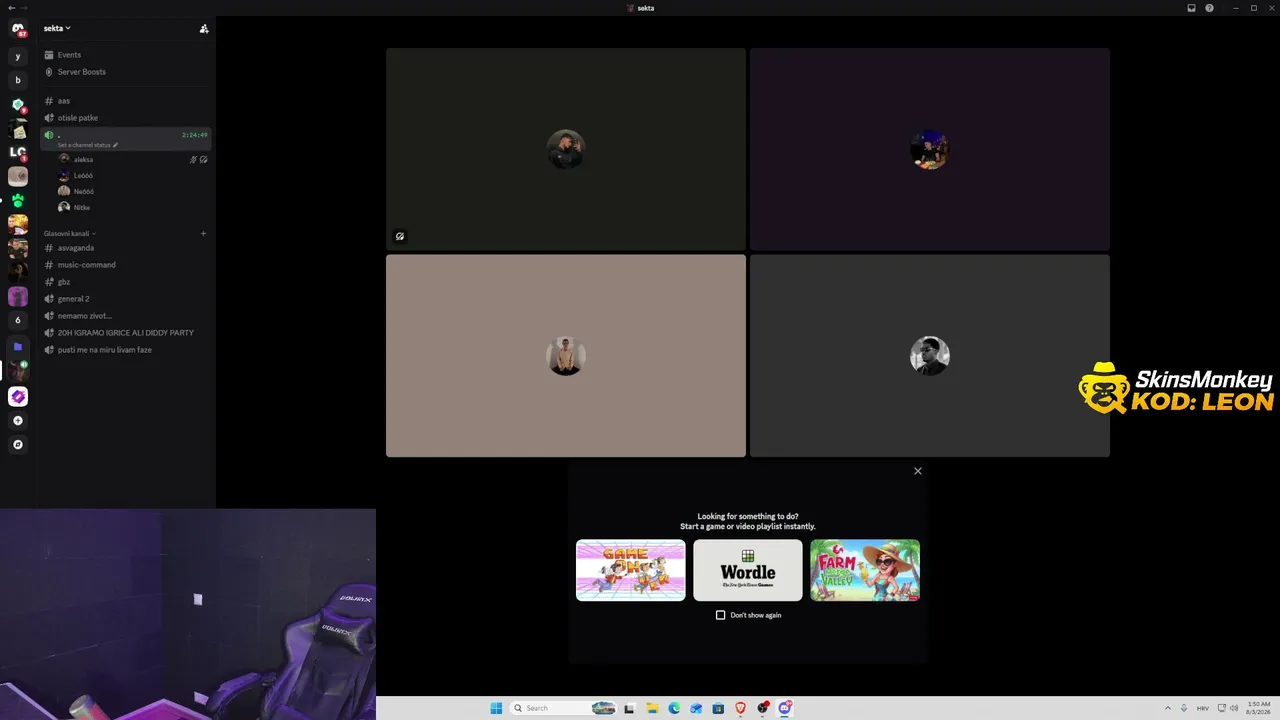Image resolution: width=1280 pixels, height=720 pixels.
Task: Click the invite people icon beside sekta
Action: pos(204,29)
